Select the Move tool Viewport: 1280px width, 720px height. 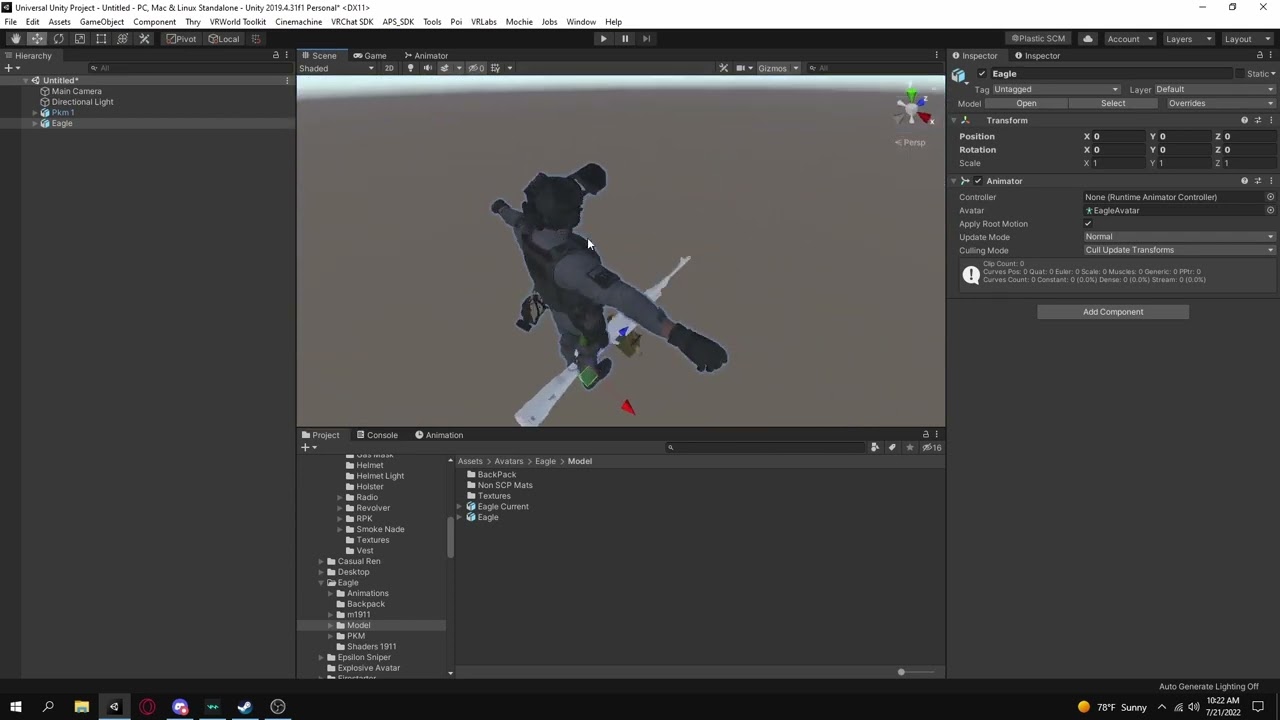[37, 39]
